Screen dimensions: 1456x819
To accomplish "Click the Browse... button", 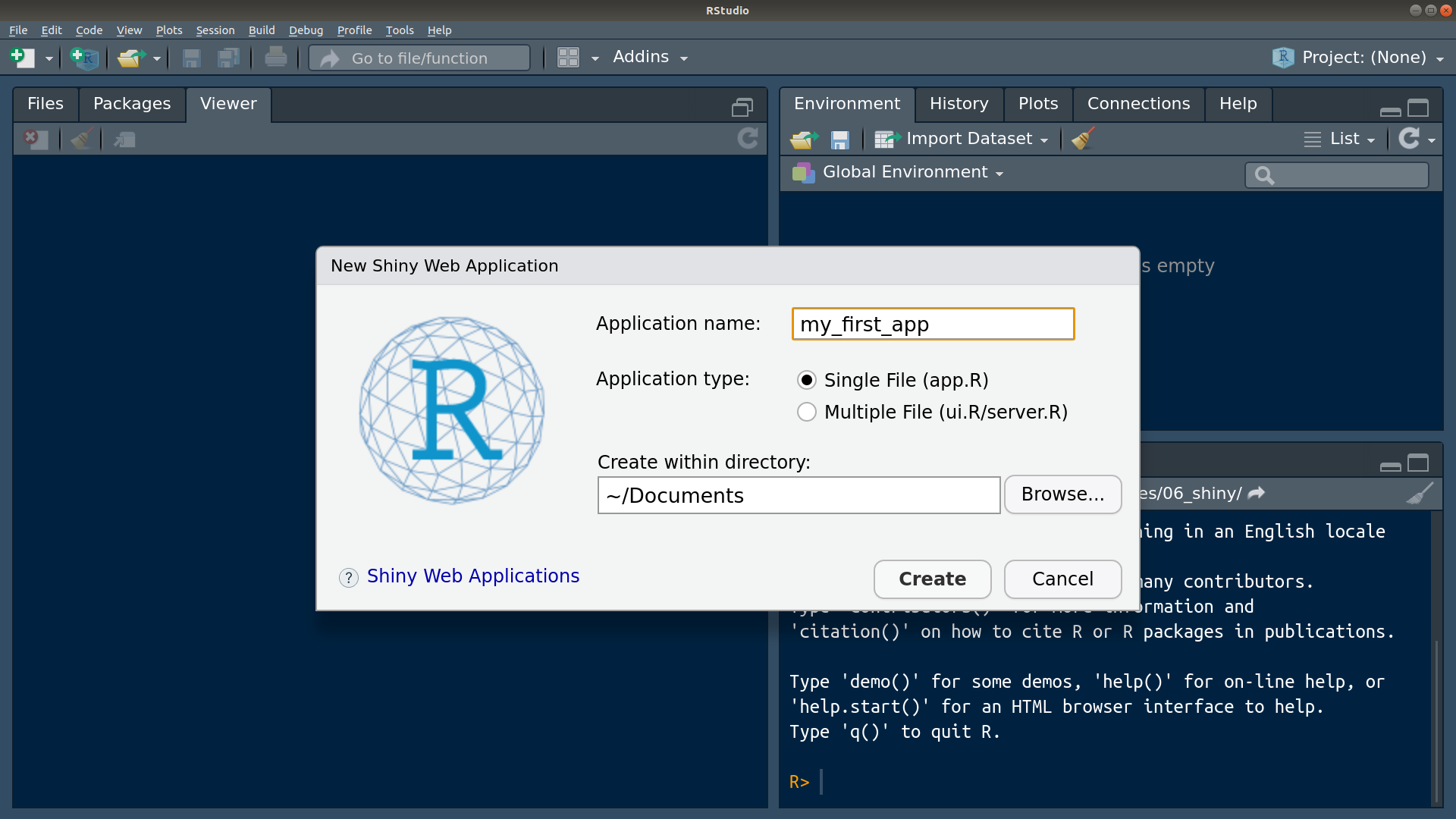I will [x=1062, y=494].
